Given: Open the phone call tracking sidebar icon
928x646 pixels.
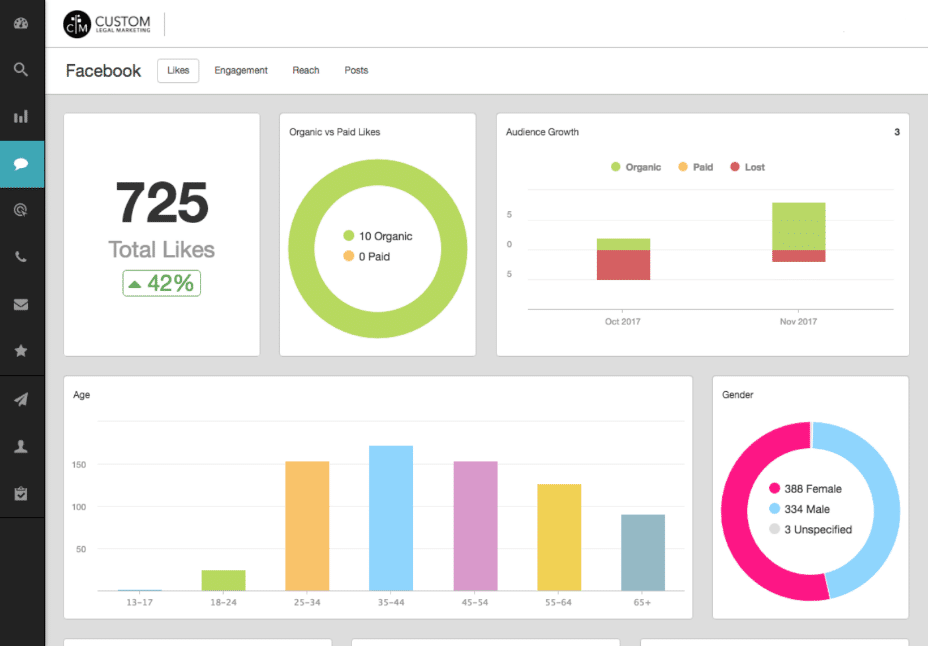Looking at the screenshot, I should (21, 257).
